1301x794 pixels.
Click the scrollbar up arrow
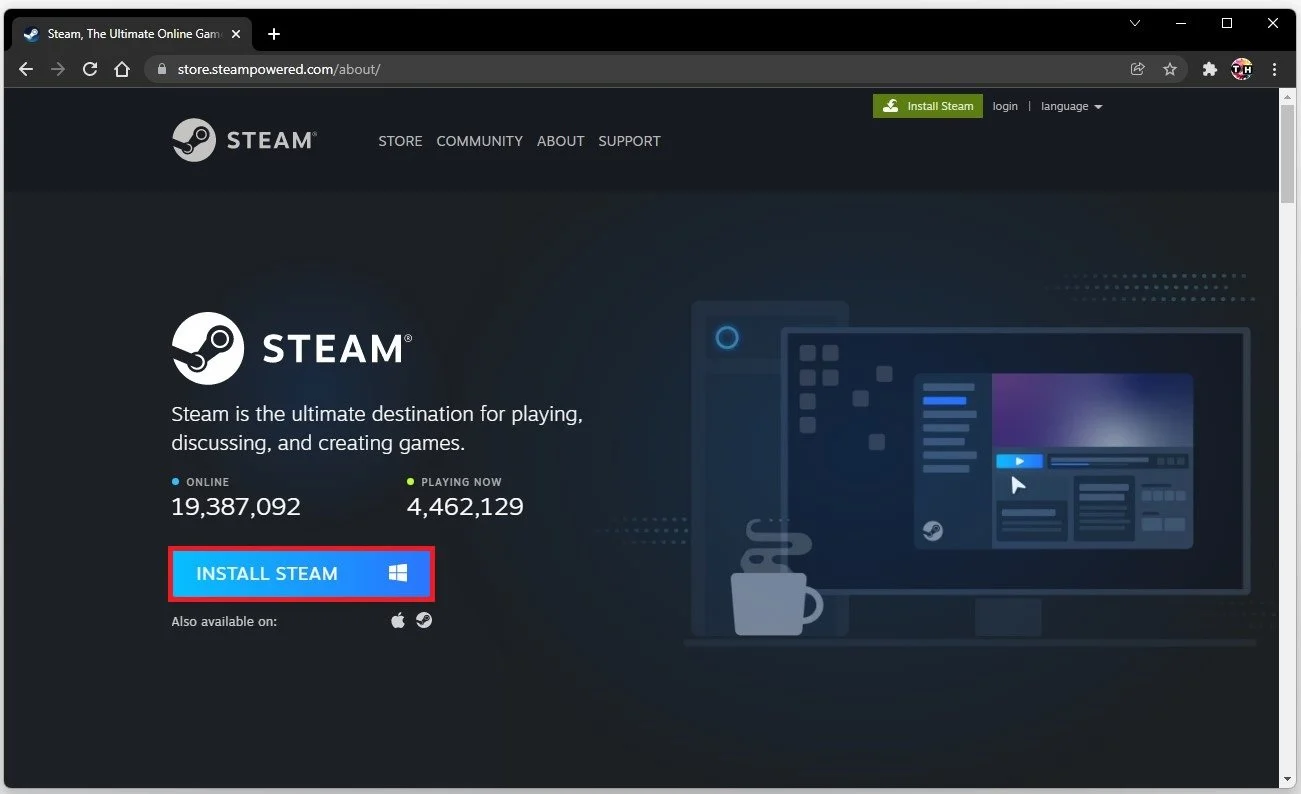click(1287, 95)
